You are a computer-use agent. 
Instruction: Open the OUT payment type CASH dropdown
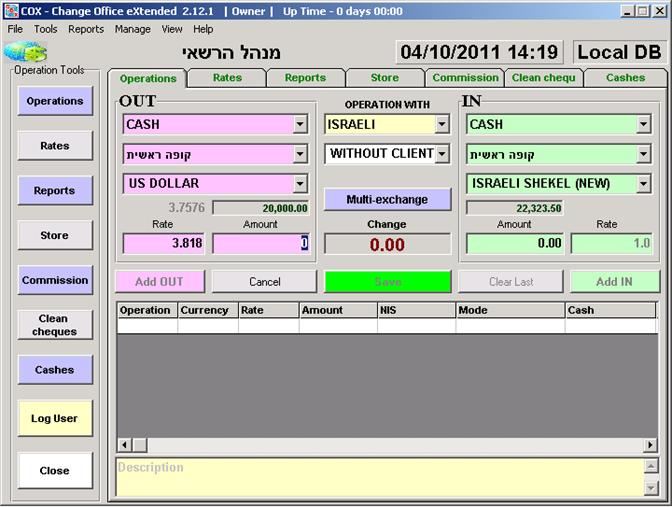299,125
